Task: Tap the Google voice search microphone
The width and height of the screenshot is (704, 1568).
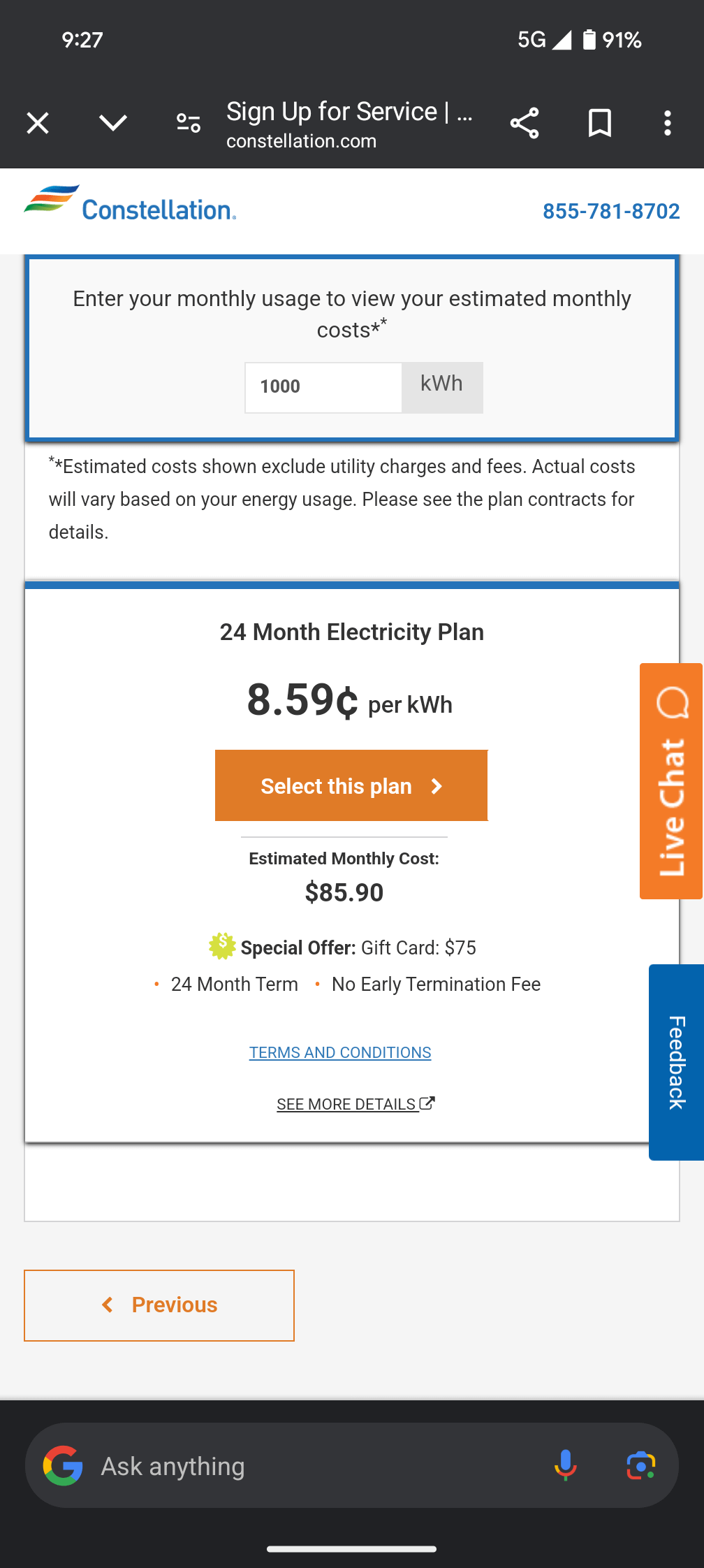Action: 565,1465
